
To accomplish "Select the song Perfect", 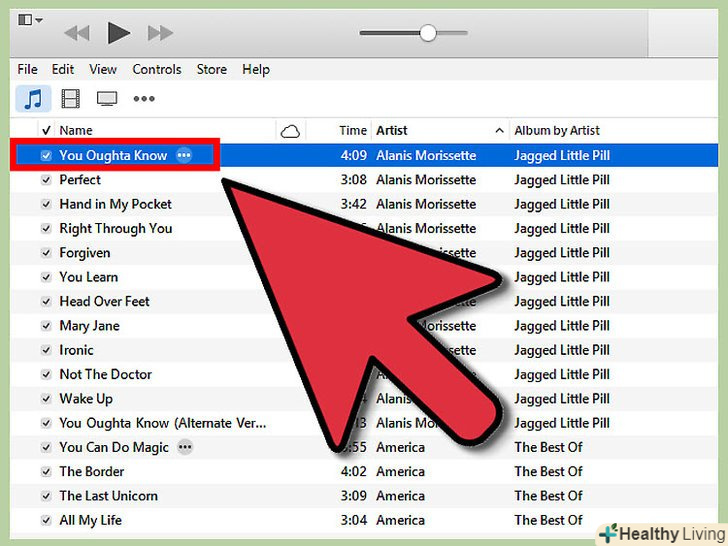I will pos(80,180).
